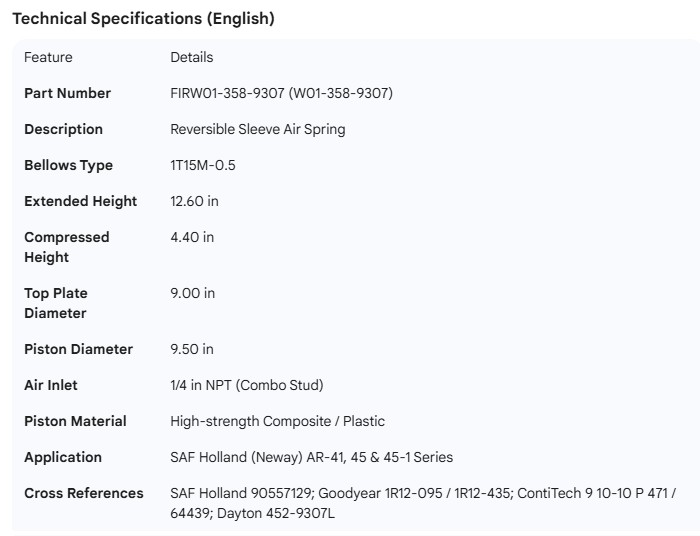Click the Compressed Height label

point(66,247)
